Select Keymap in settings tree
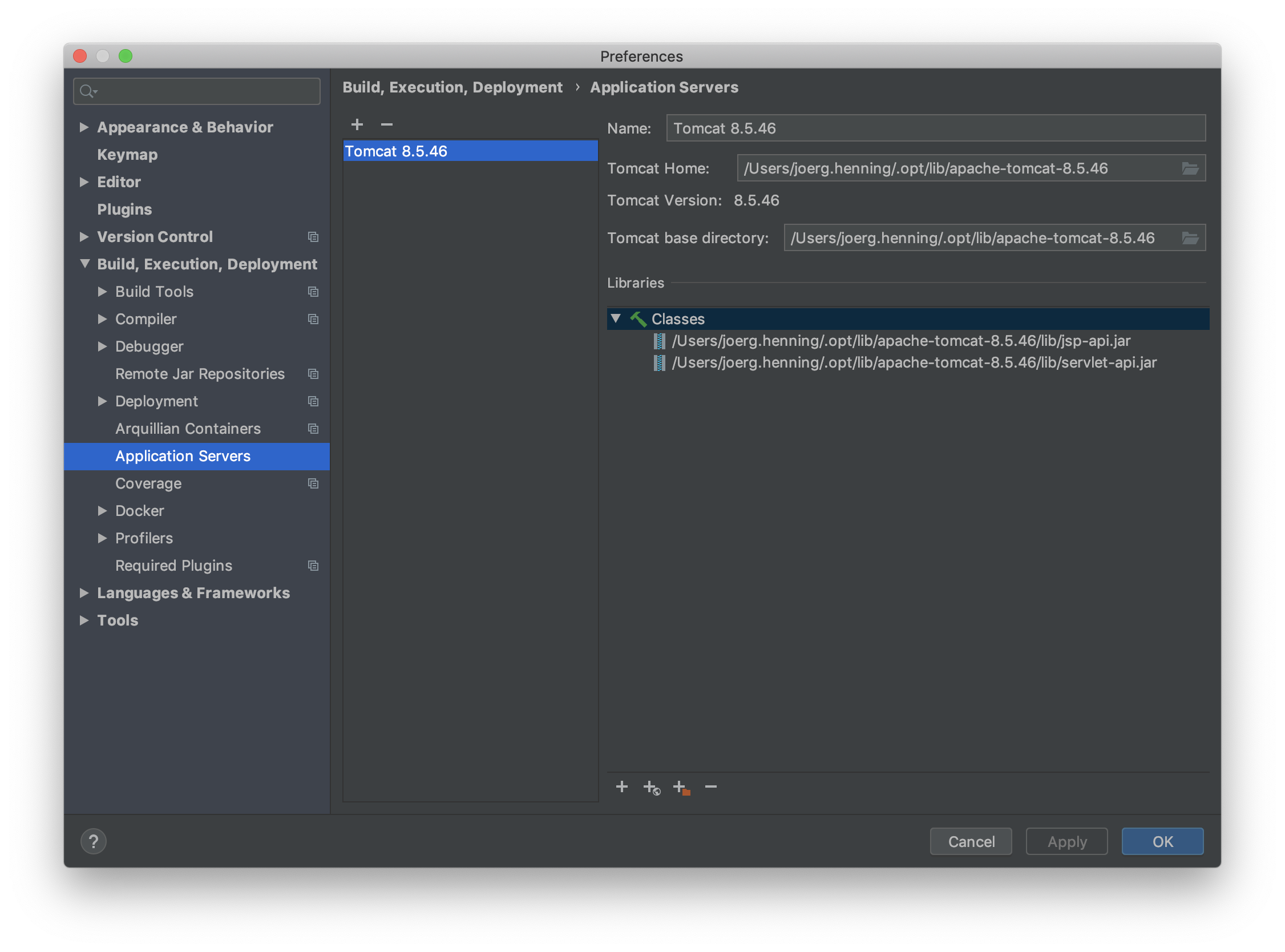 pyautogui.click(x=127, y=155)
